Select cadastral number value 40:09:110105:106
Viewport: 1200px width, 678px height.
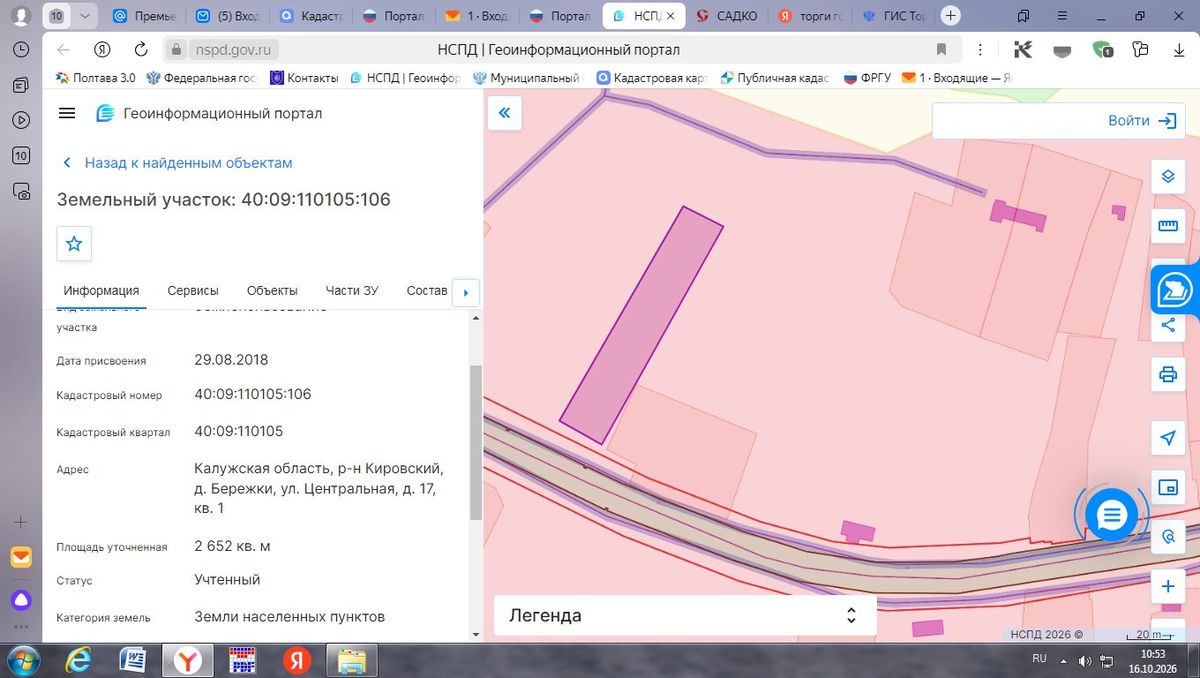253,394
